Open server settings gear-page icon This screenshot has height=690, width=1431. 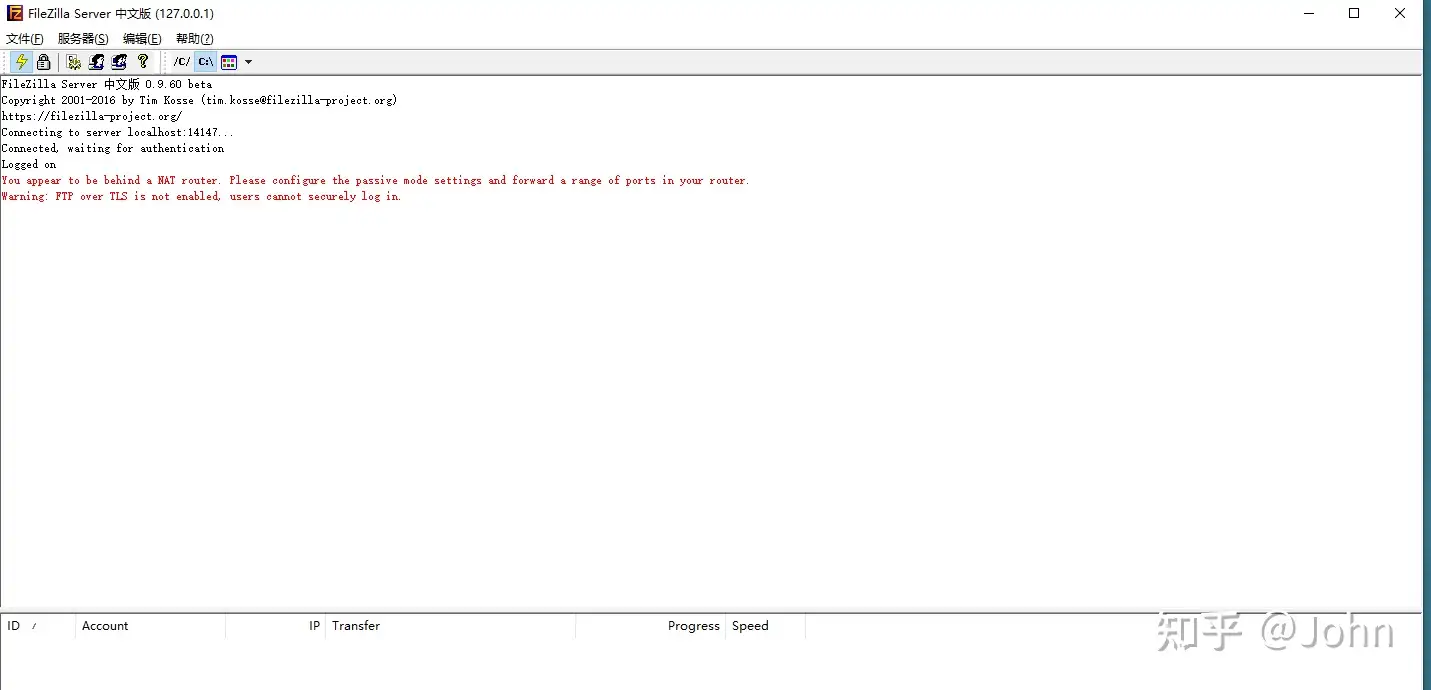(74, 62)
